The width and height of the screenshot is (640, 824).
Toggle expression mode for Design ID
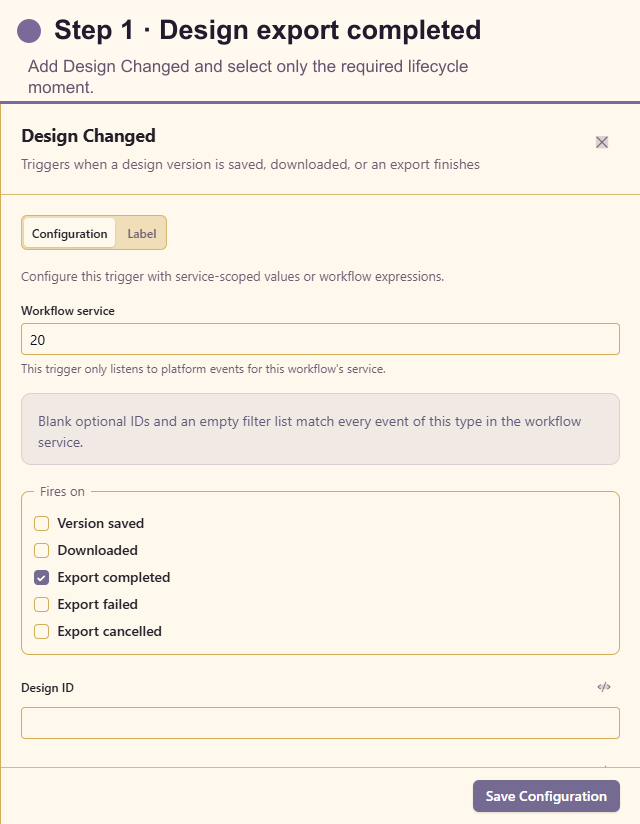point(604,687)
